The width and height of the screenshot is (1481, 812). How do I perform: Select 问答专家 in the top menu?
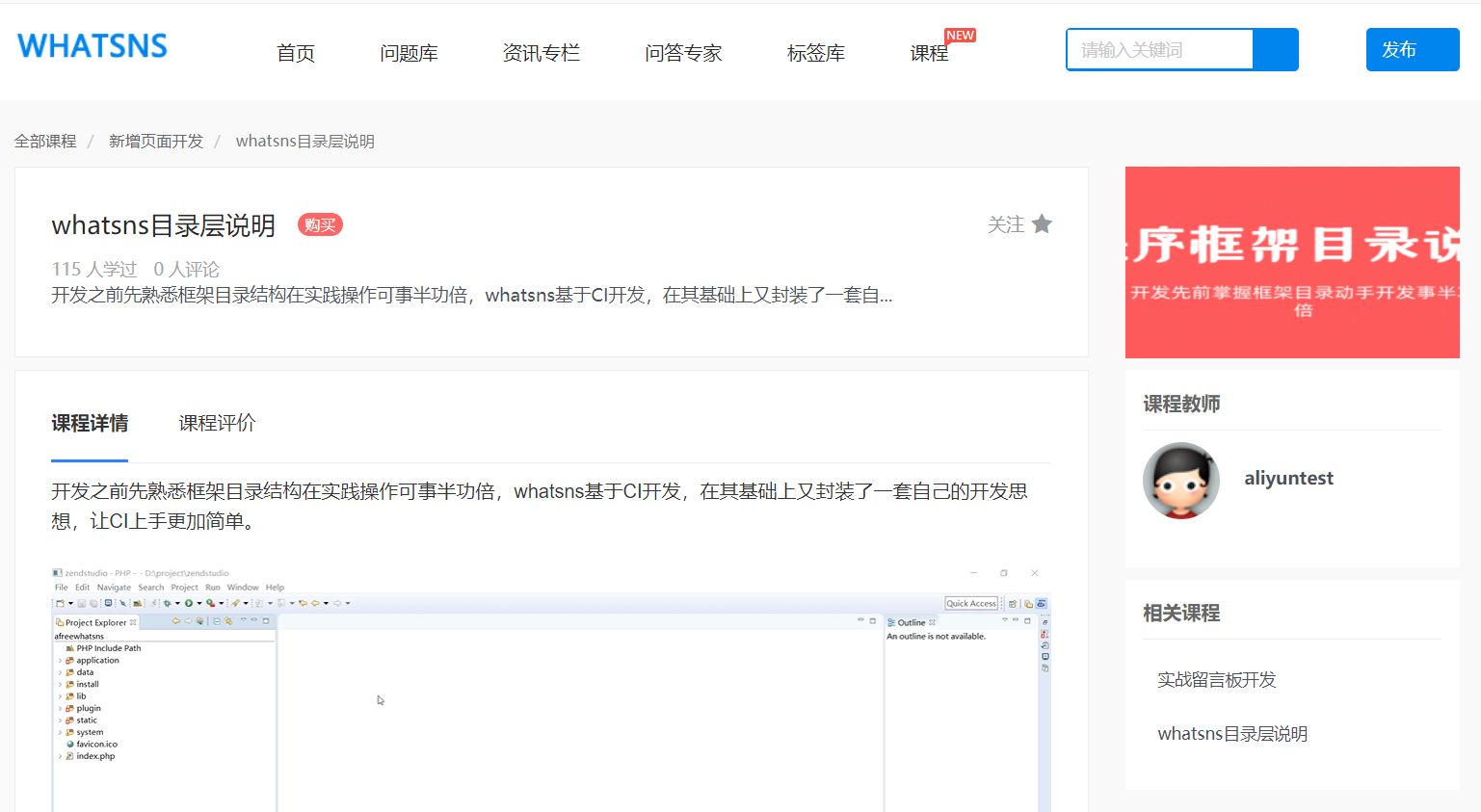(683, 53)
